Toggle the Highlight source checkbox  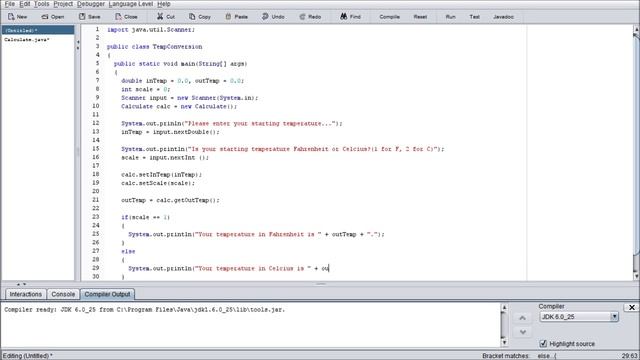pyautogui.click(x=543, y=344)
